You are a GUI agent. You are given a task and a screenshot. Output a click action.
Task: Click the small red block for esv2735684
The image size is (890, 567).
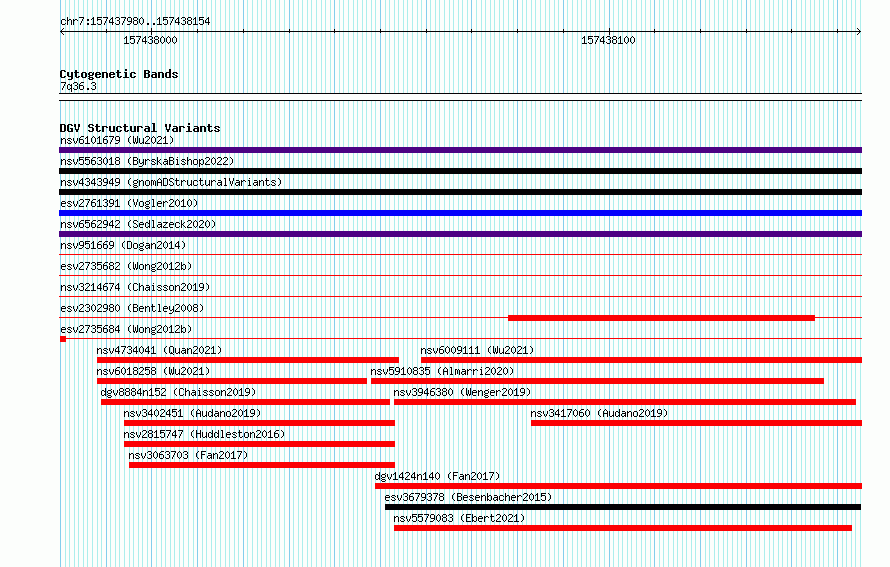[x=63, y=339]
